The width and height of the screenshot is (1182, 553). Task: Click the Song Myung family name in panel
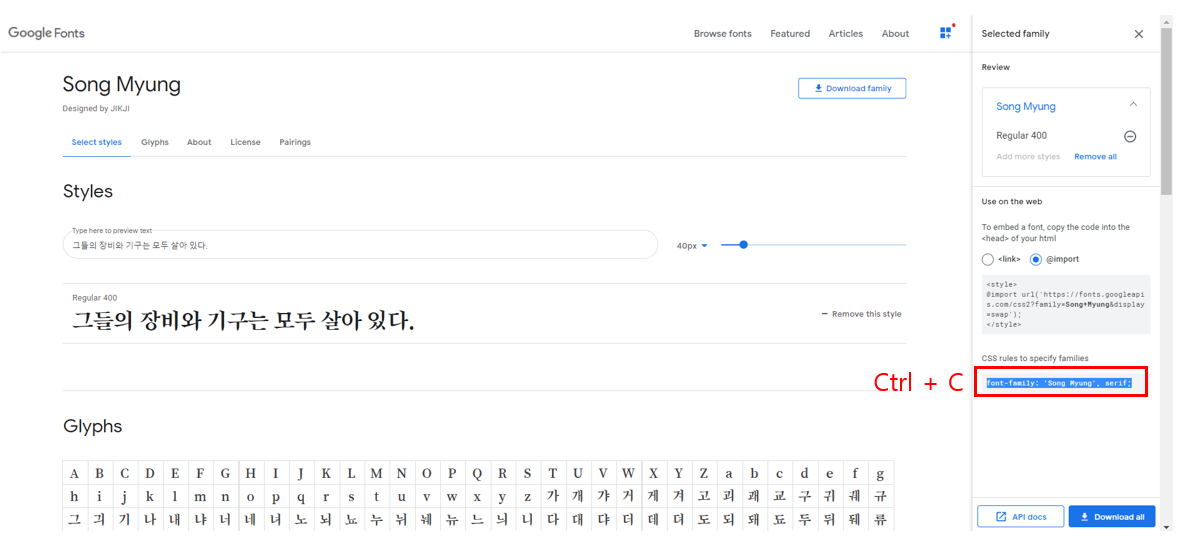coord(1025,106)
